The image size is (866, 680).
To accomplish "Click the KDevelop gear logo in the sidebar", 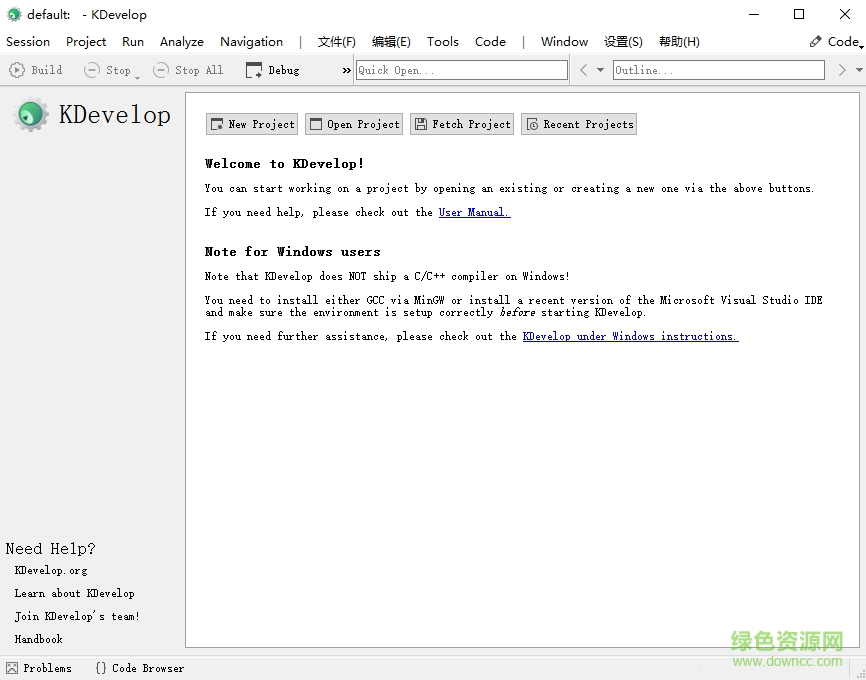I will 31,114.
